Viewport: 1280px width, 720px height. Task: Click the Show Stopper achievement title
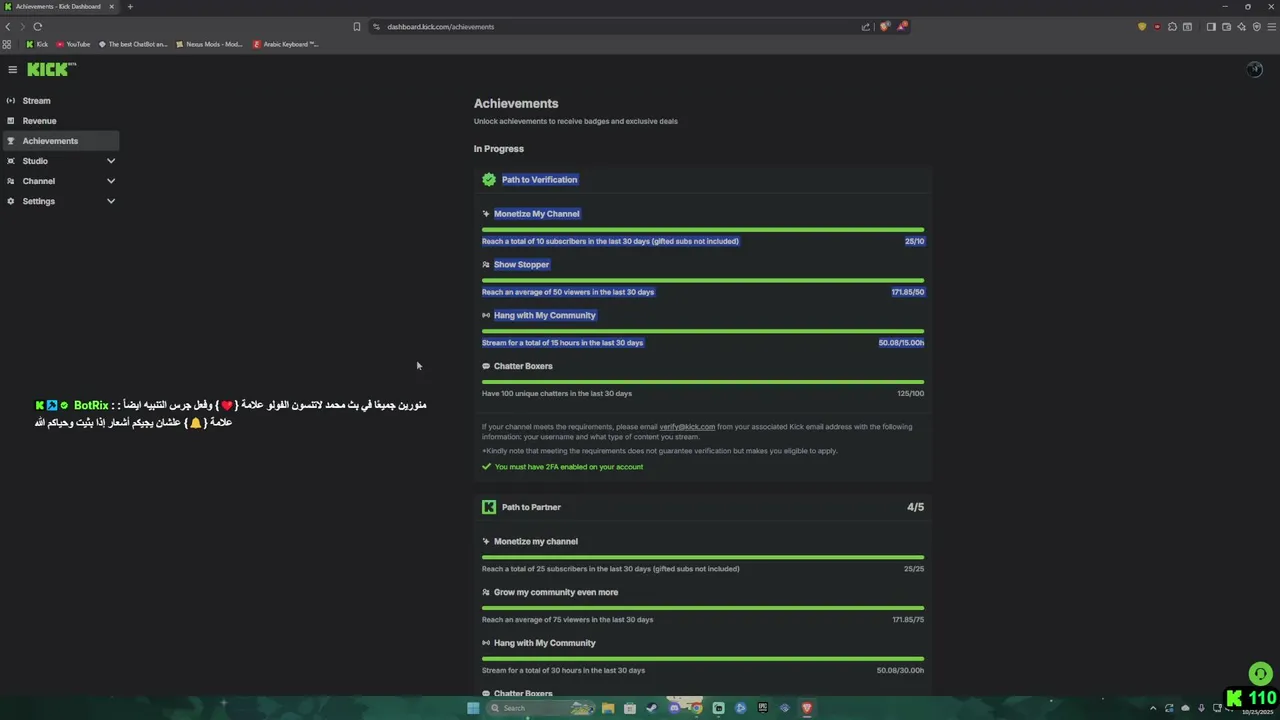point(521,265)
